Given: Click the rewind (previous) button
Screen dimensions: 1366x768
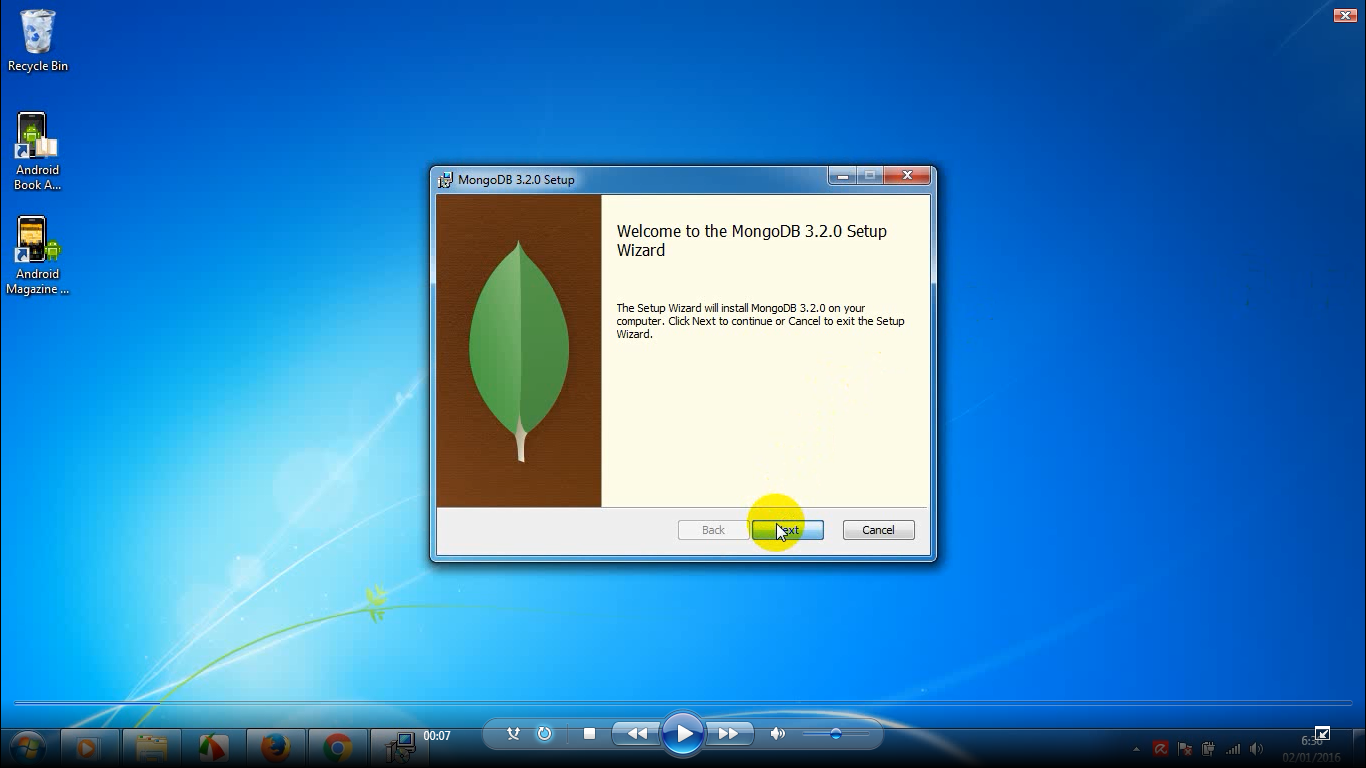Looking at the screenshot, I should click(x=636, y=734).
